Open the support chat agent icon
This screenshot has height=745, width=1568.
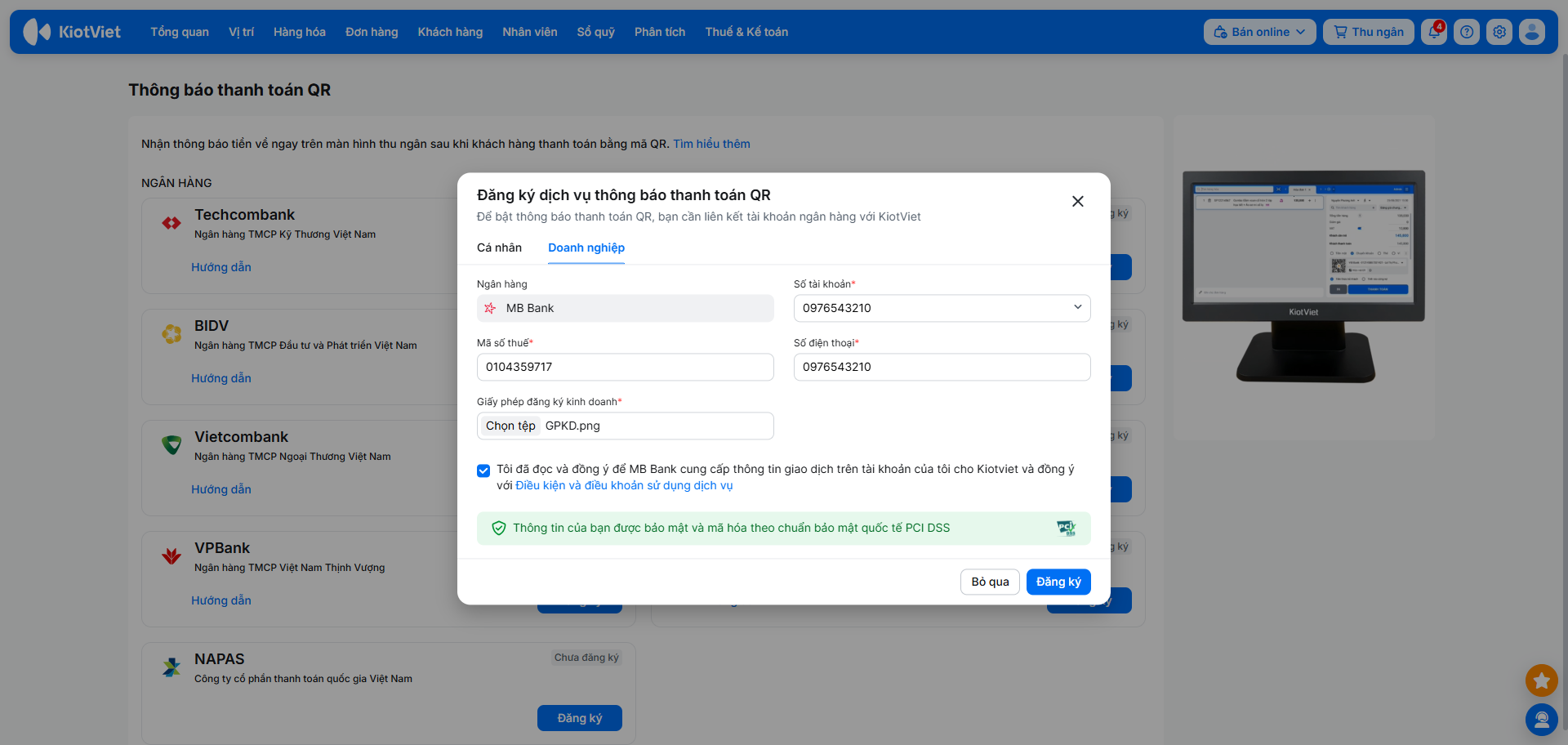[1541, 719]
